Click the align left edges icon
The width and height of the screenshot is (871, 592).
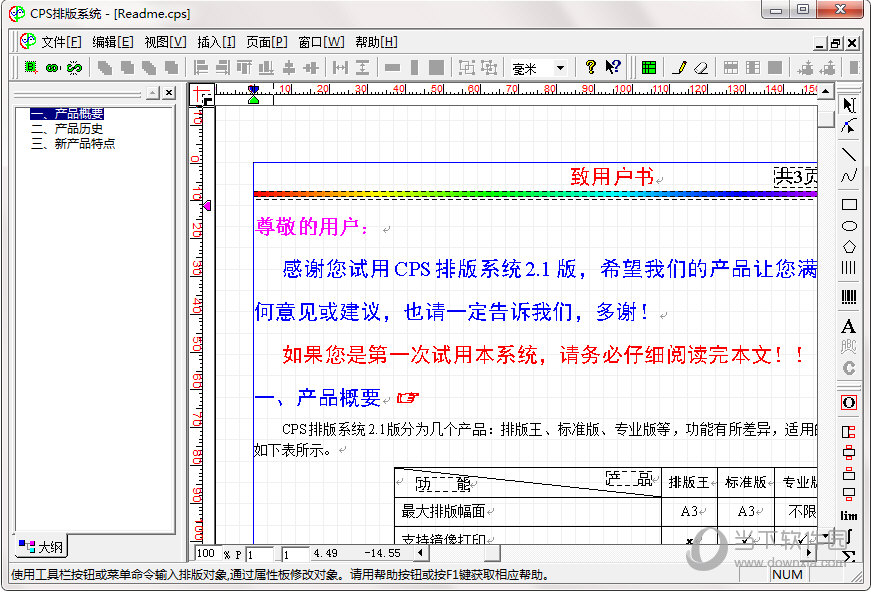pyautogui.click(x=201, y=68)
